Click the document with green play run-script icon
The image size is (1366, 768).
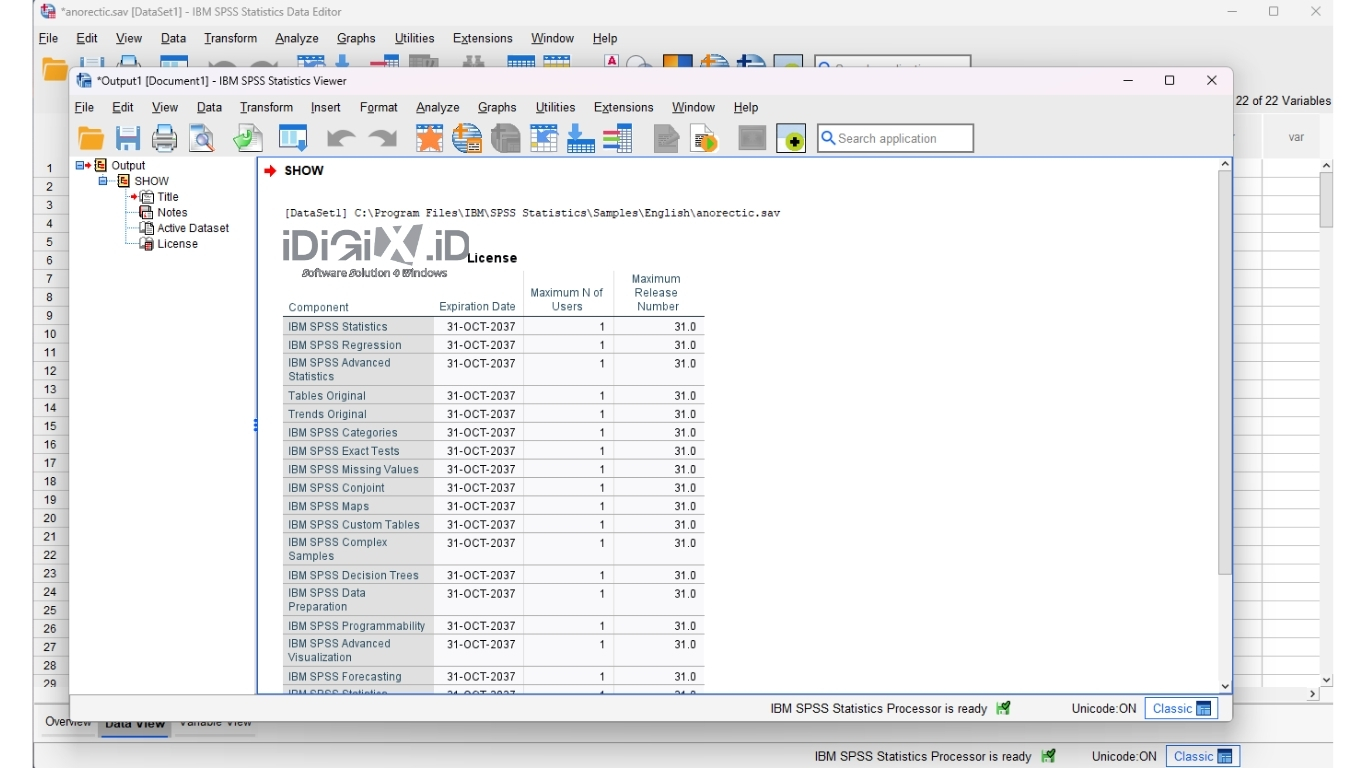point(704,139)
